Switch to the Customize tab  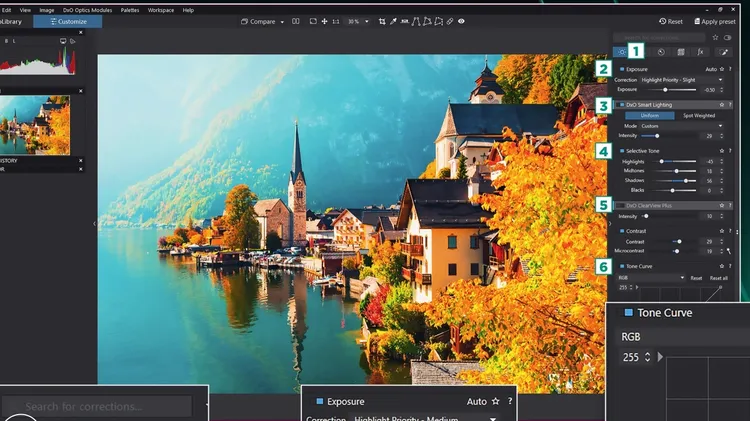[x=67, y=21]
